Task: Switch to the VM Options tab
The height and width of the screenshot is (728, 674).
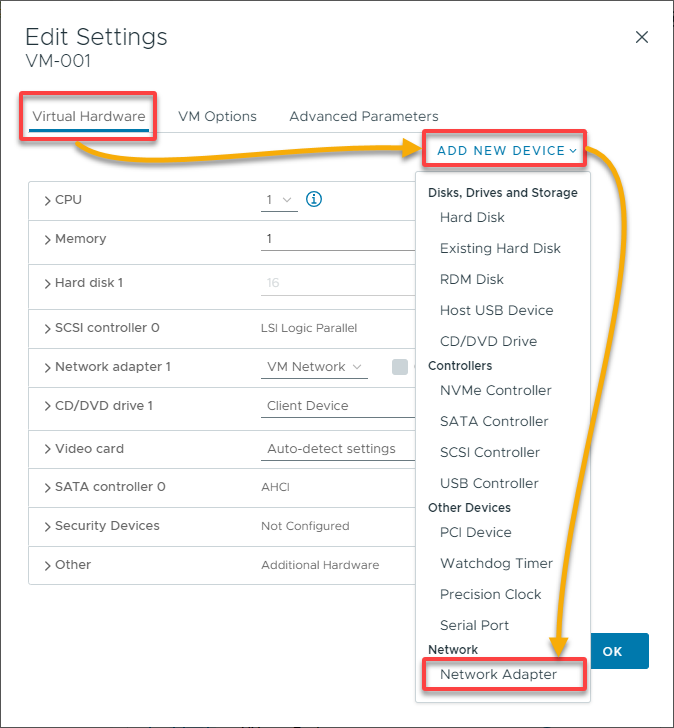Action: 217,116
